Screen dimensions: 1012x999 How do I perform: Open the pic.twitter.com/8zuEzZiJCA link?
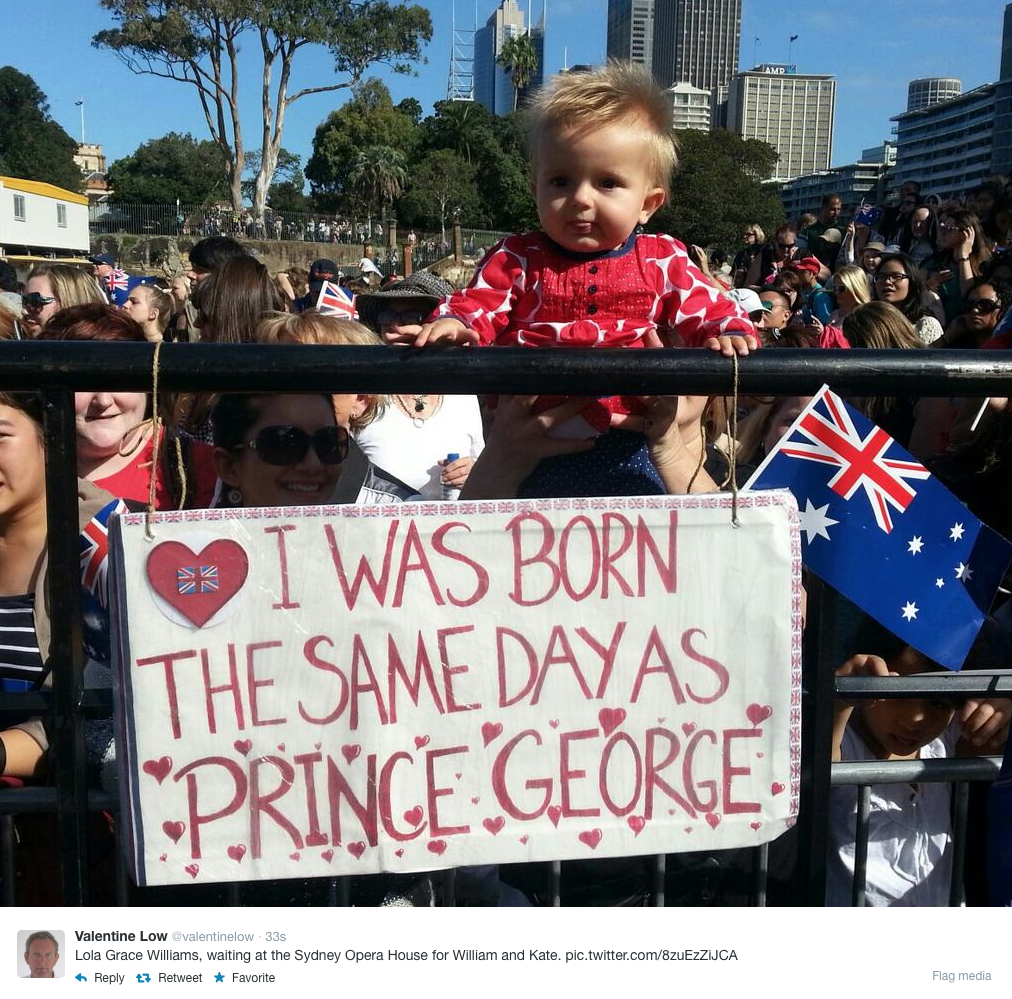click(651, 955)
